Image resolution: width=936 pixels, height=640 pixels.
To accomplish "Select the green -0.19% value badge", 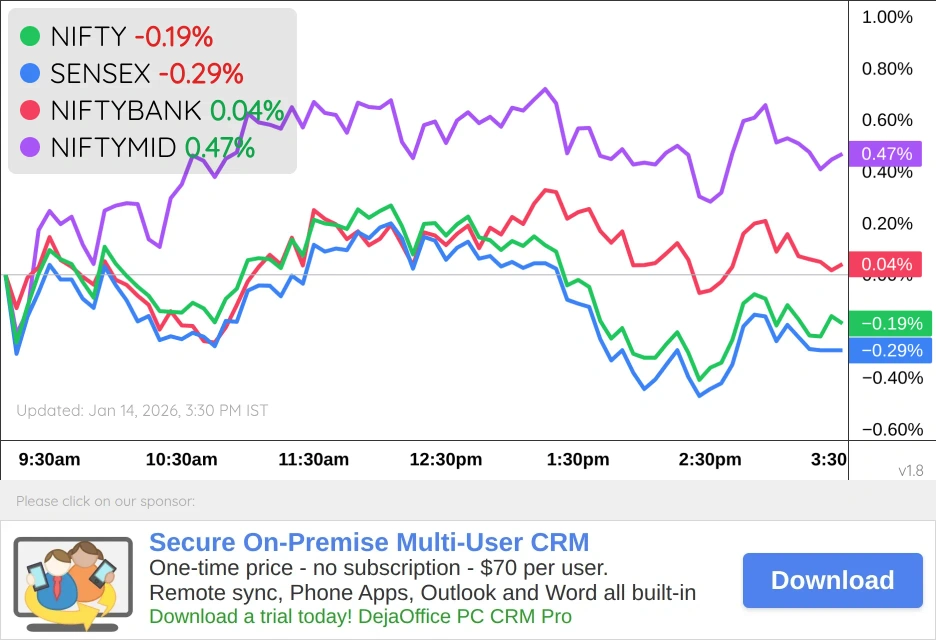I will click(x=890, y=324).
